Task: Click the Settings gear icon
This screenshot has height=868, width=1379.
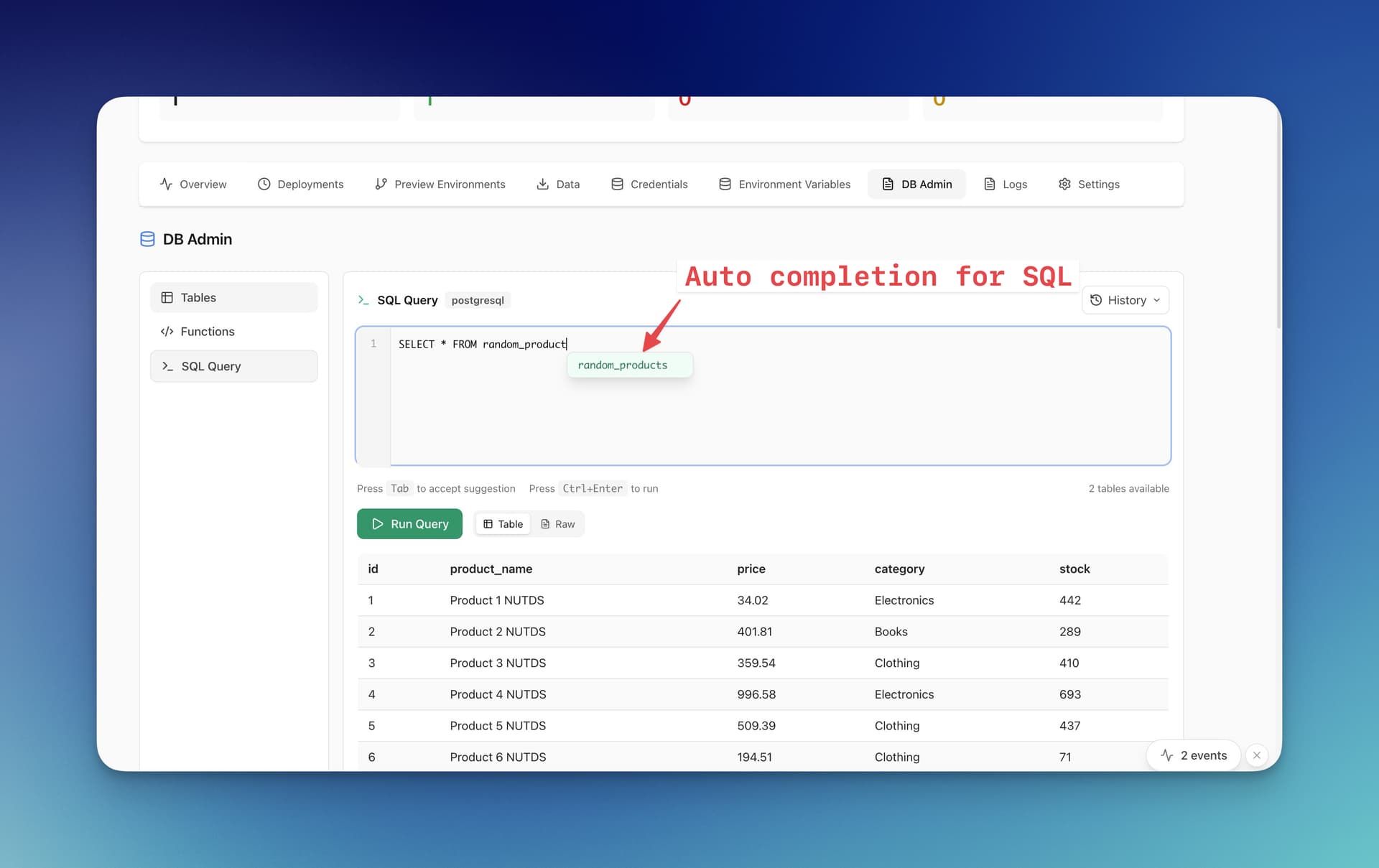Action: coord(1065,184)
